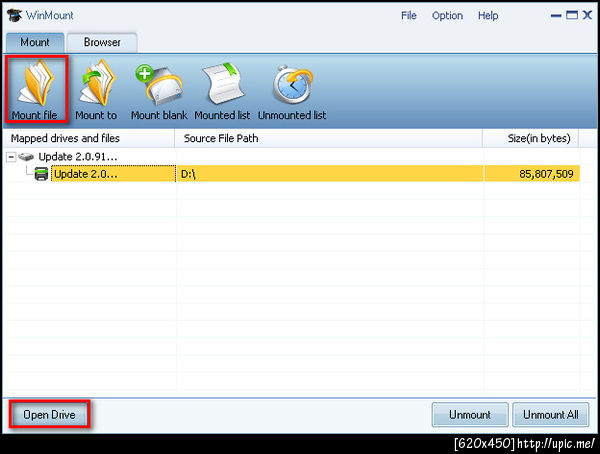Click the Unmount button
600x454 pixels.
[470, 415]
